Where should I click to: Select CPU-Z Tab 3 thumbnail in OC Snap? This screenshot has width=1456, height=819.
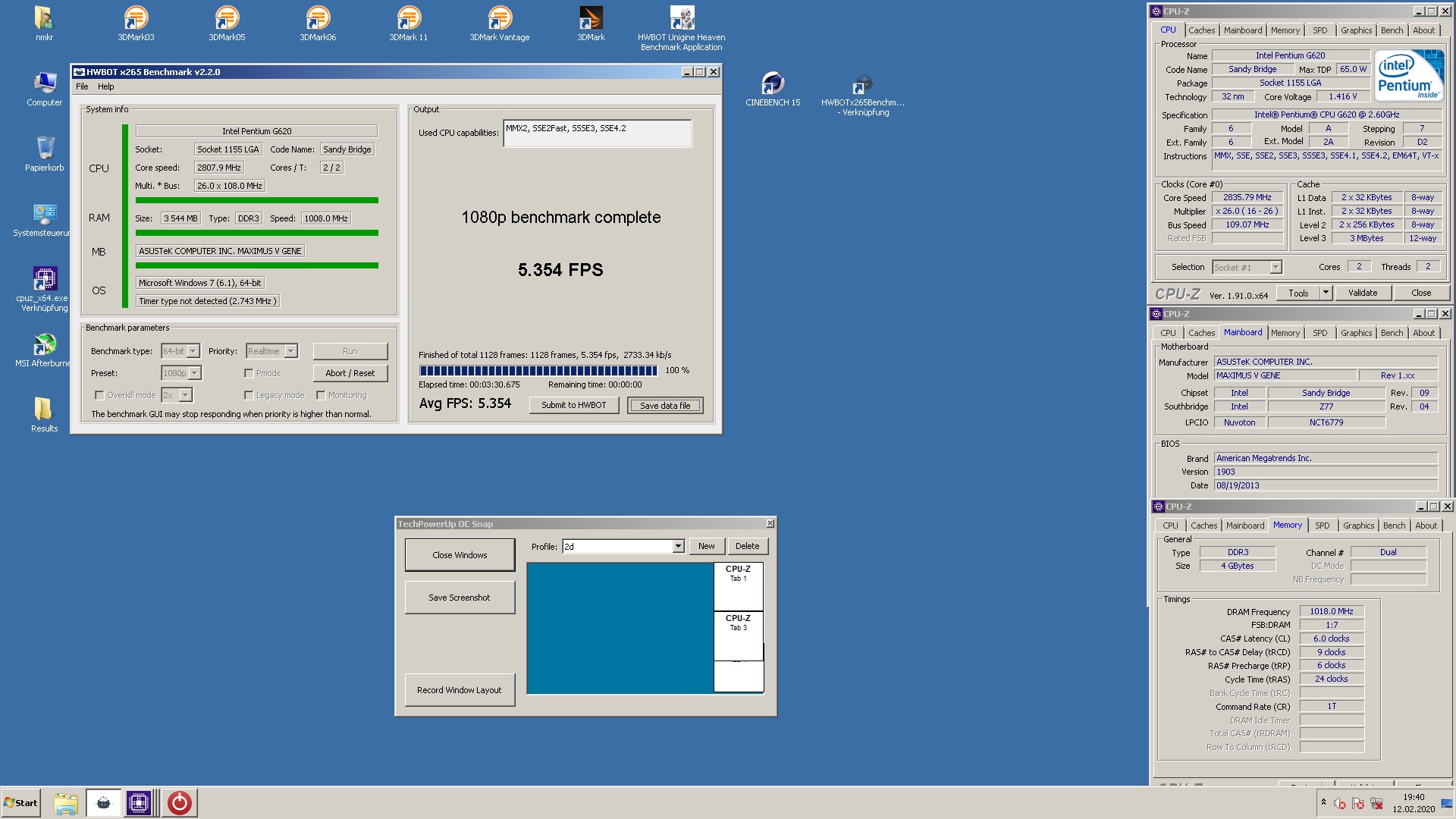tap(738, 635)
